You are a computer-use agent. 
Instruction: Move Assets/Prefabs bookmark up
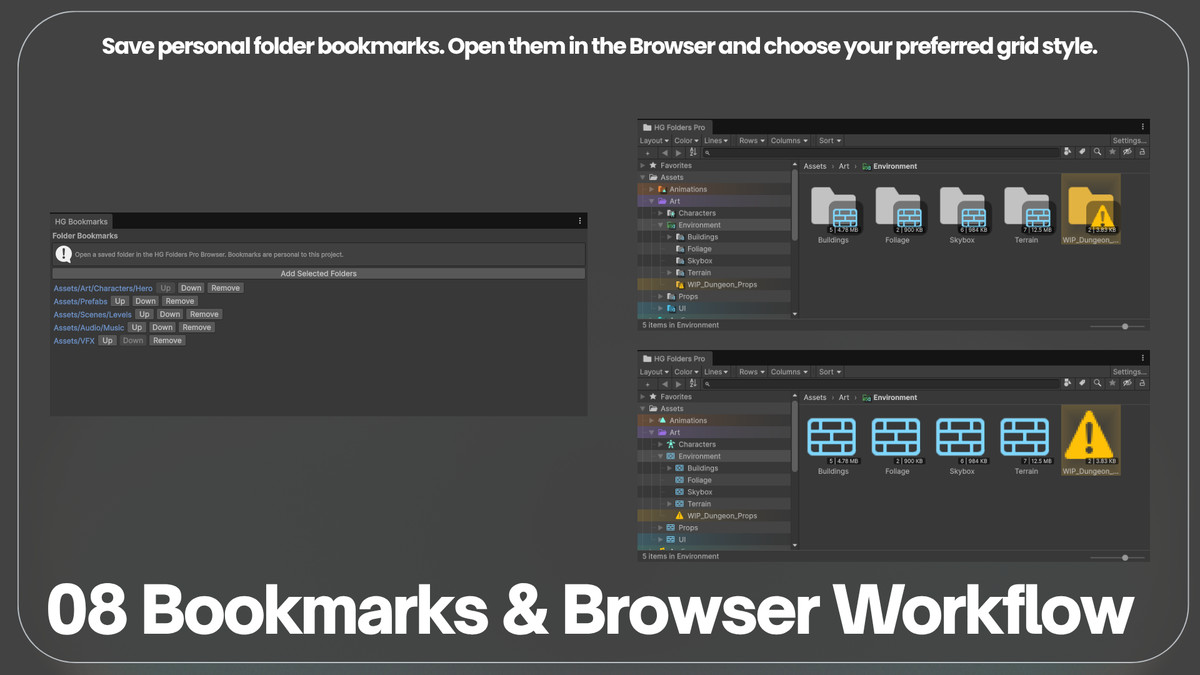tap(120, 301)
